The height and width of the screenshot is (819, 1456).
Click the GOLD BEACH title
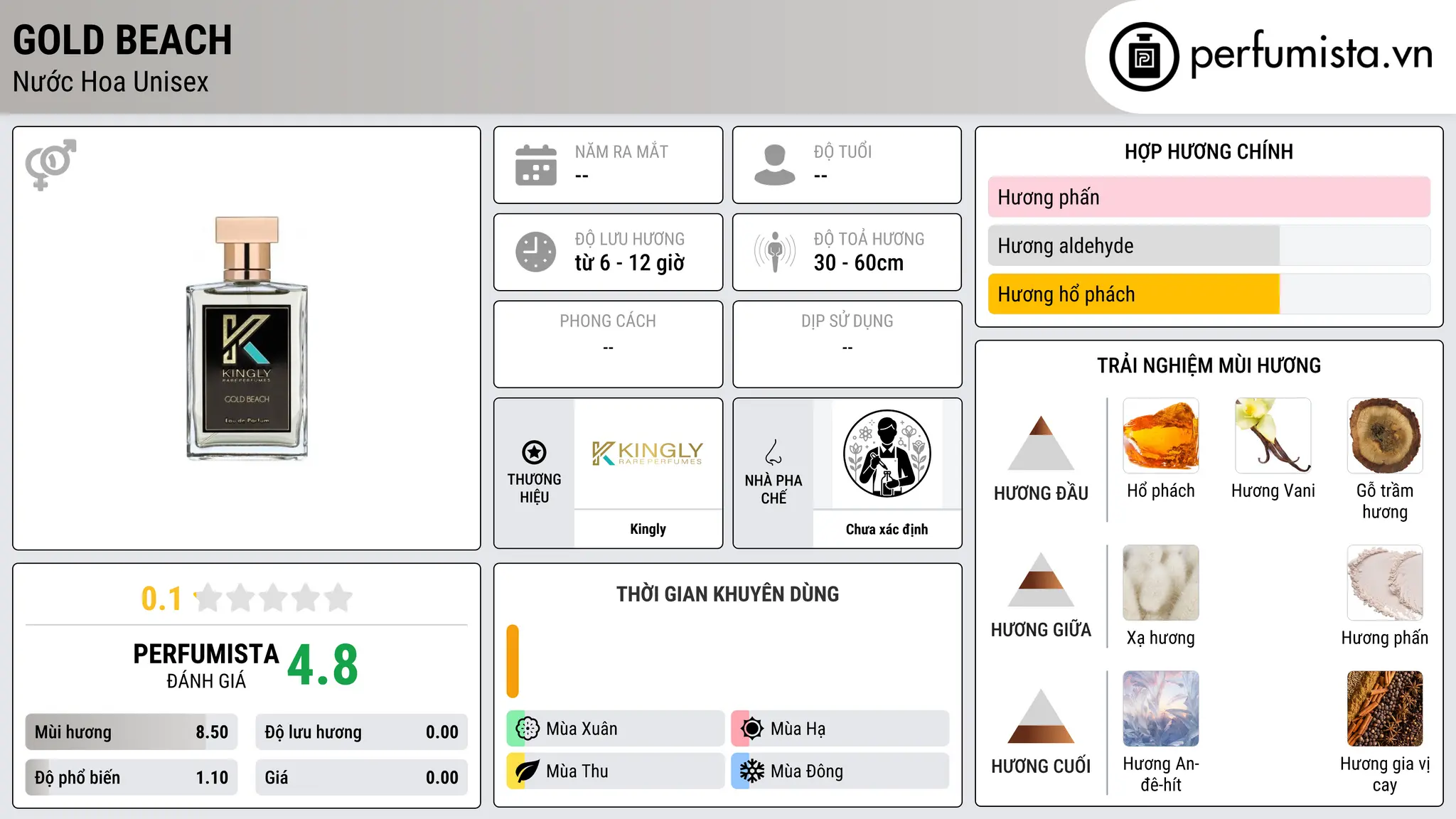(x=122, y=40)
